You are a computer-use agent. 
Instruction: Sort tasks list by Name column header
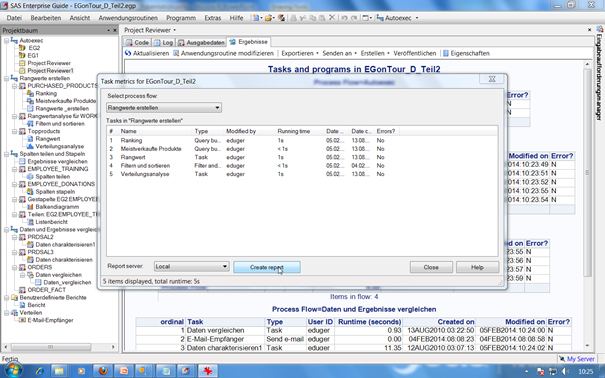[154, 131]
